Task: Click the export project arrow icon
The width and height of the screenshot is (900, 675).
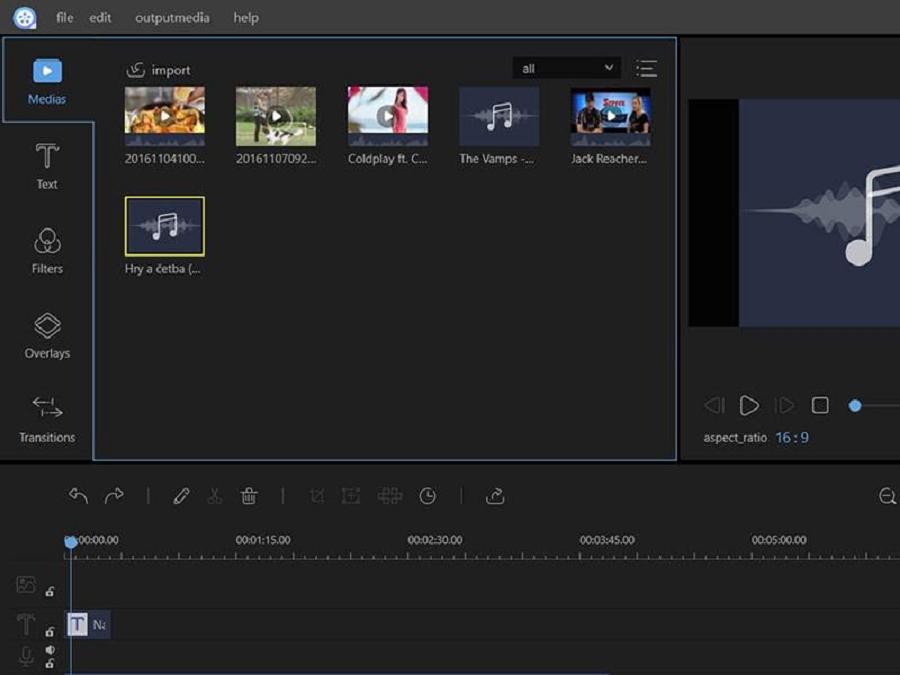Action: point(493,496)
